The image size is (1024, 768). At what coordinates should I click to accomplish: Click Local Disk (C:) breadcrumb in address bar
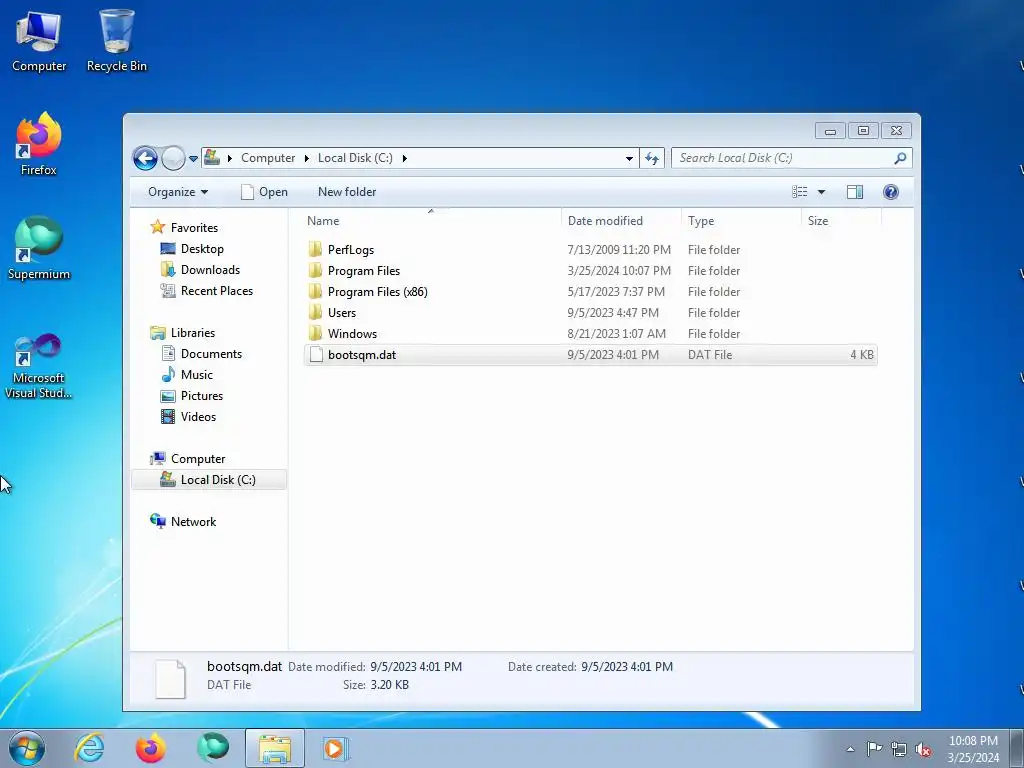[355, 158]
